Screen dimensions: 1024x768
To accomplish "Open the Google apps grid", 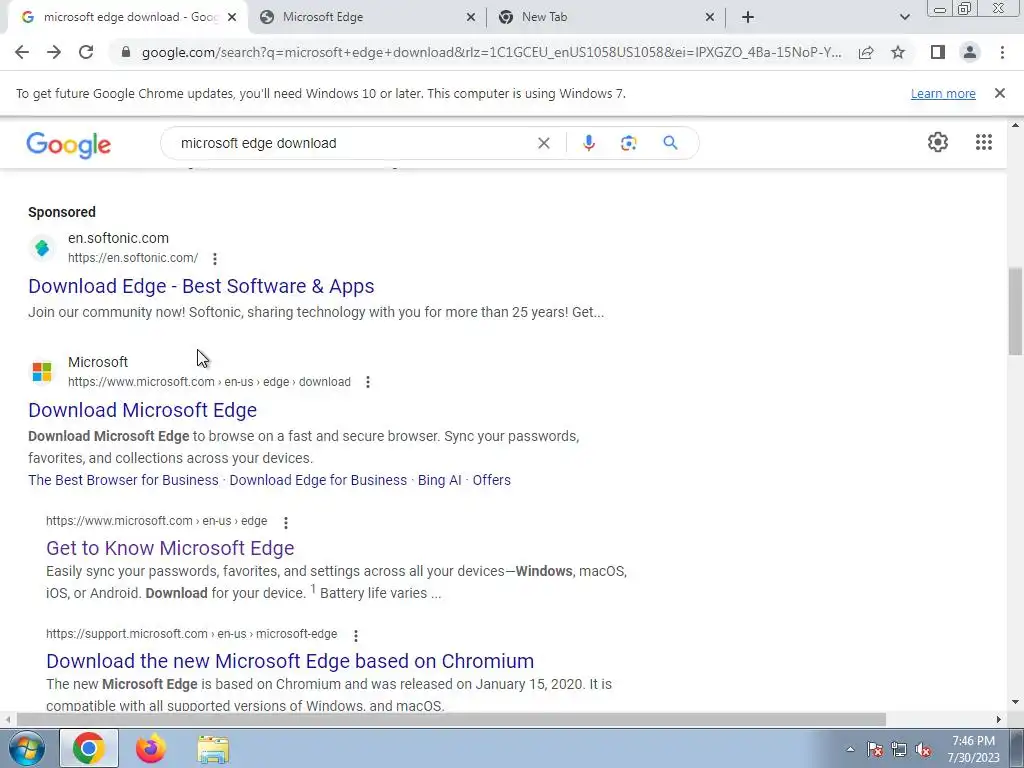I will pos(984,142).
